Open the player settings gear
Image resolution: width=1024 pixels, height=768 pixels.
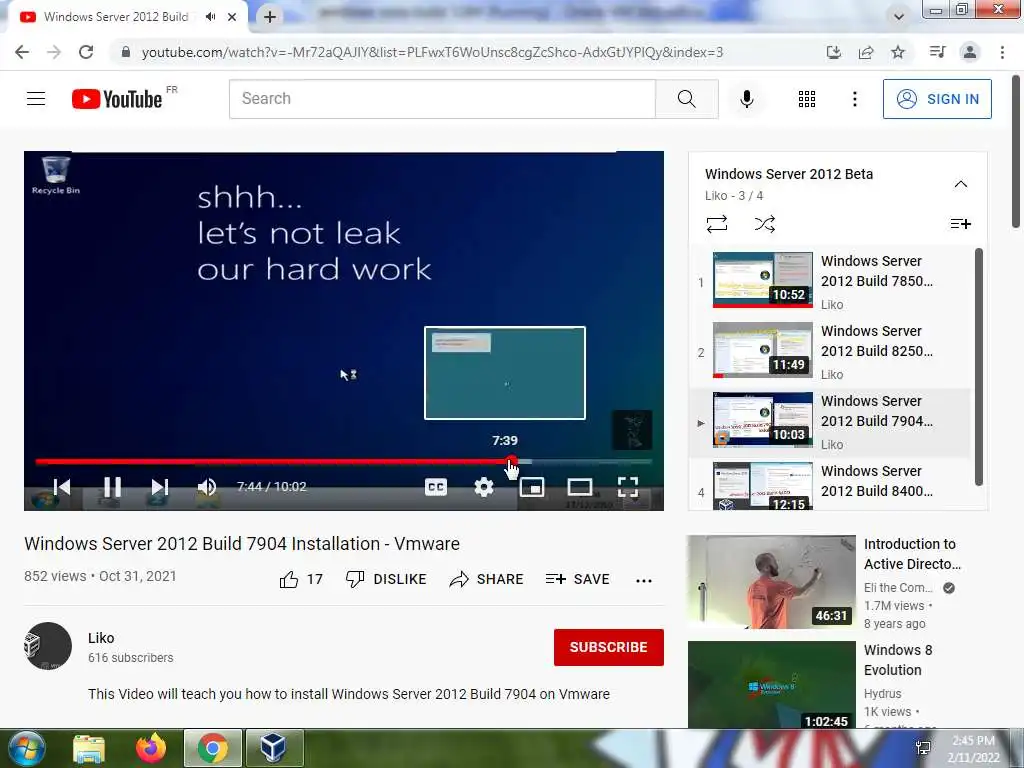(484, 487)
